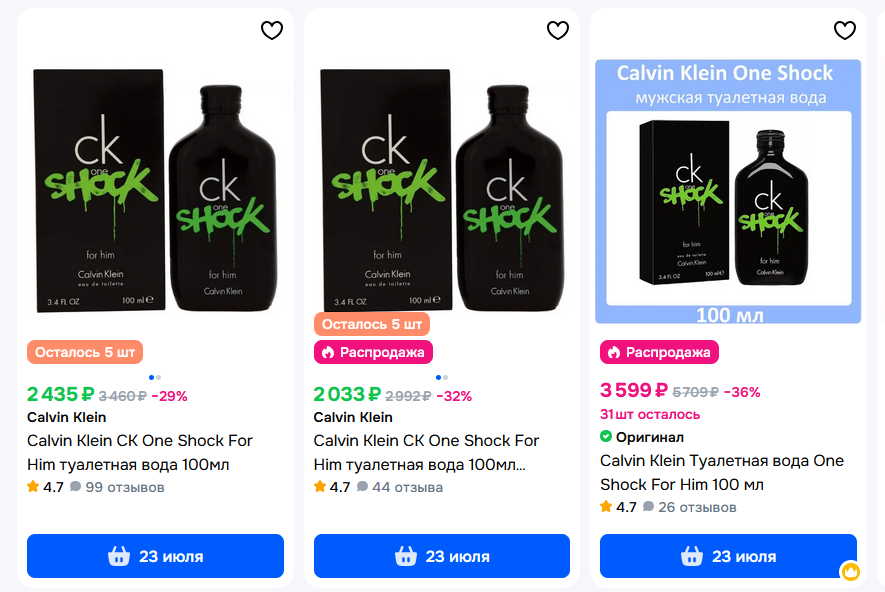
Task: Click the yellow crown icon at bottom right
Action: (850, 572)
